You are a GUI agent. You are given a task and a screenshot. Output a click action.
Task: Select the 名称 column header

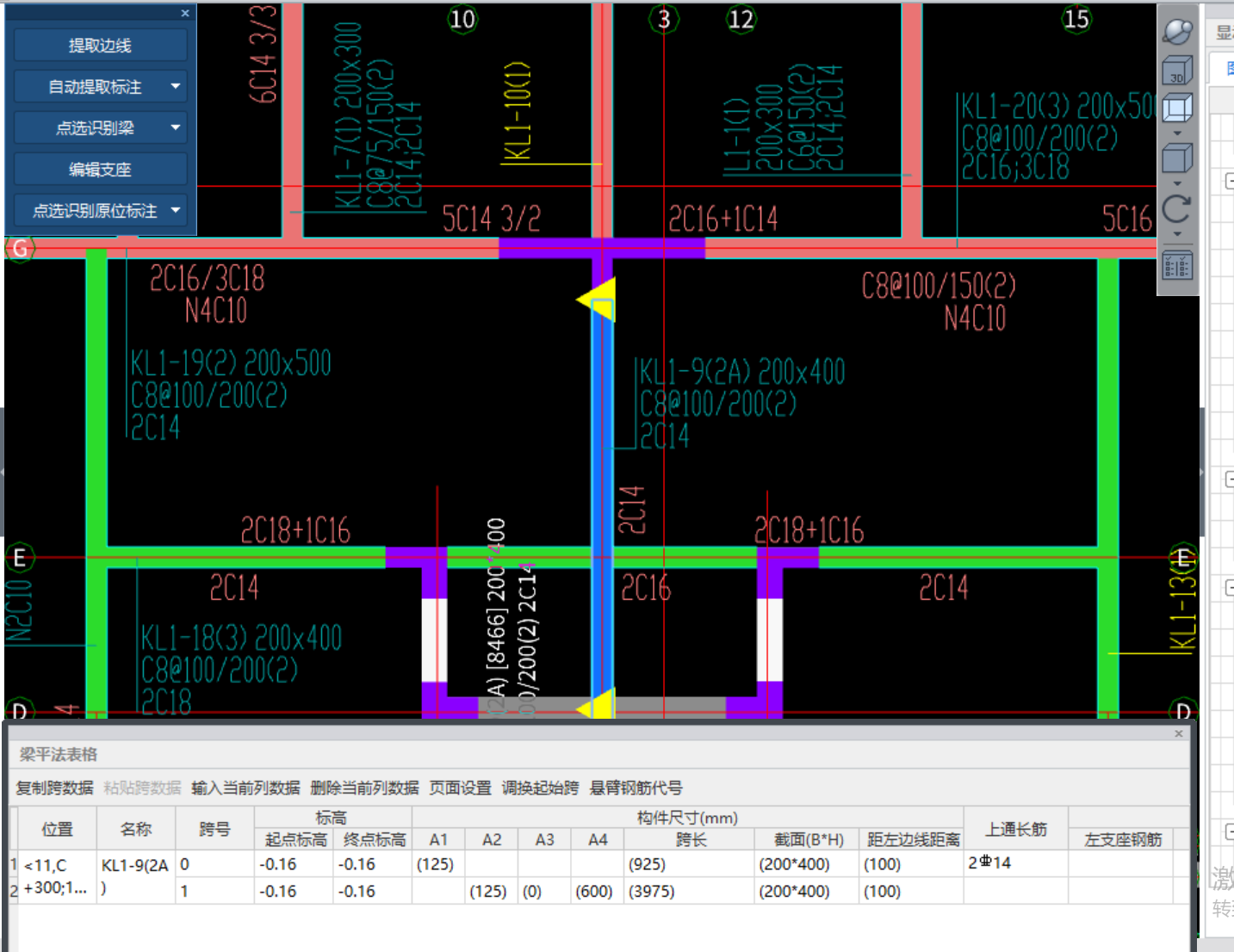tap(136, 829)
